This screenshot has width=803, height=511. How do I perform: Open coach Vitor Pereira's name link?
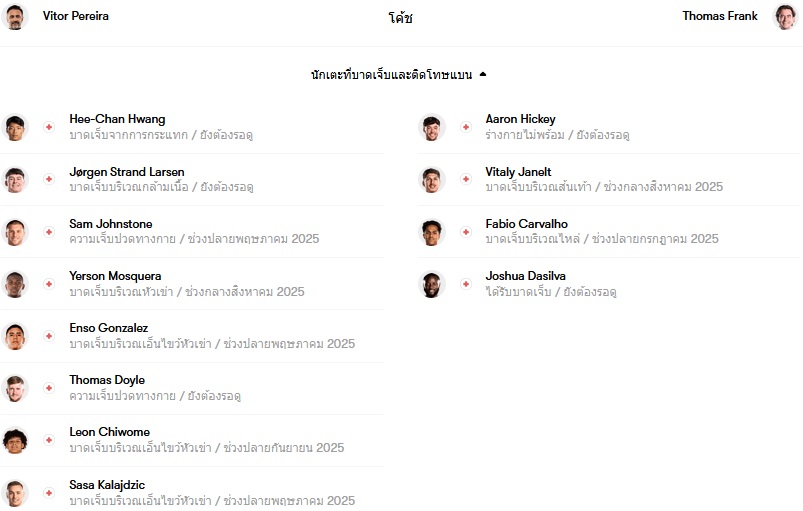(x=76, y=16)
